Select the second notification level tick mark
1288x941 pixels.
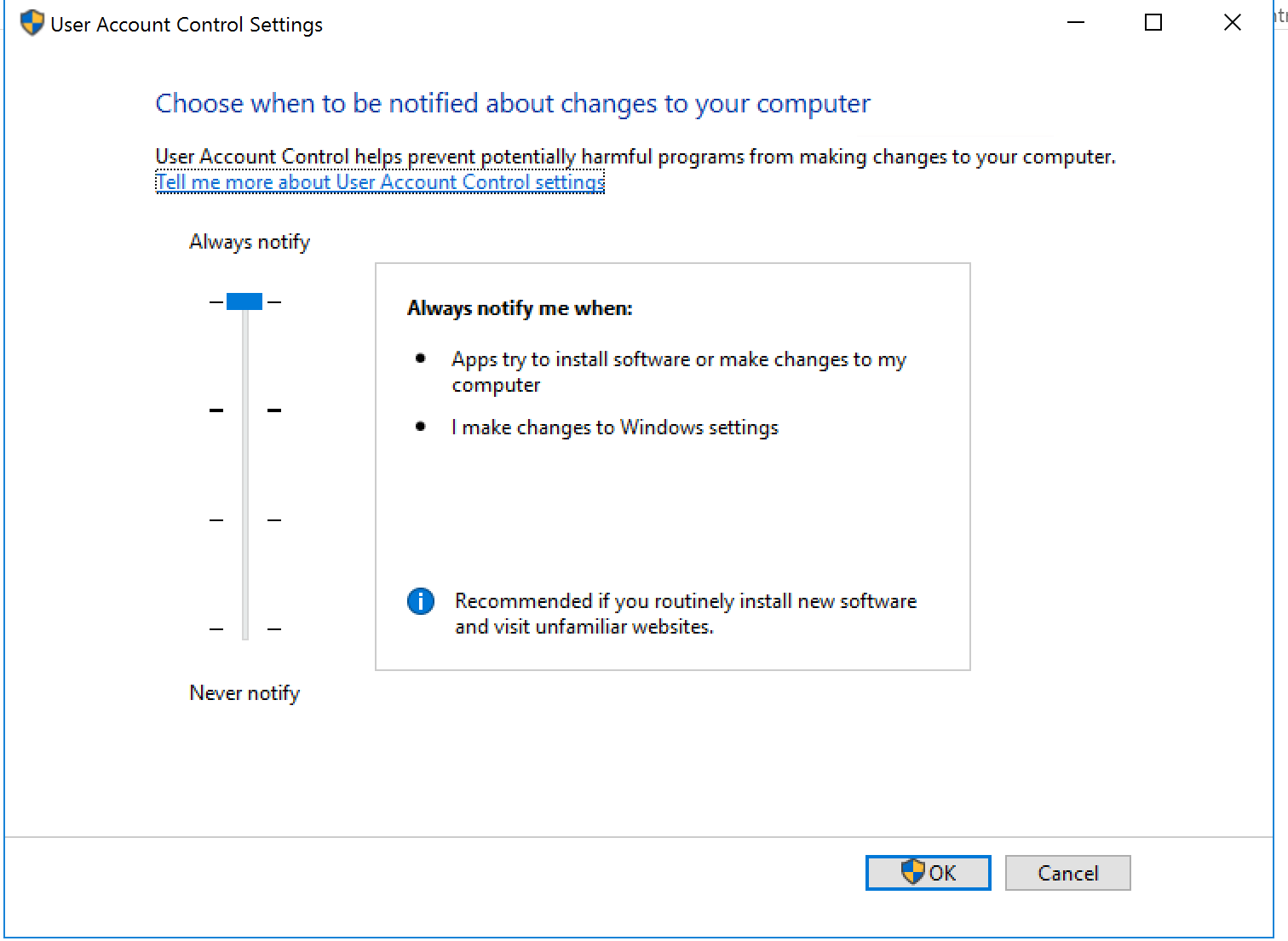[x=215, y=410]
